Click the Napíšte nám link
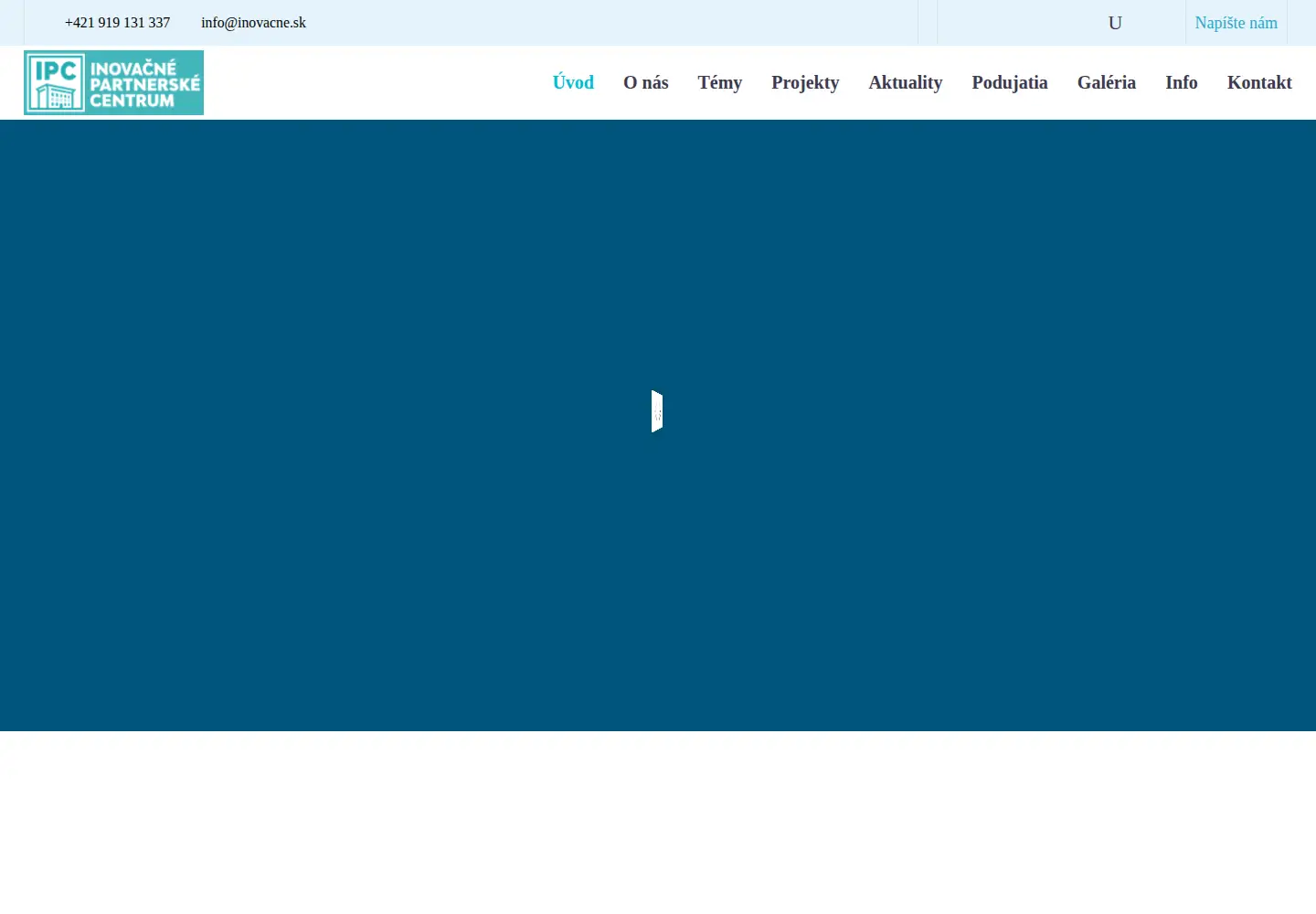 1236,23
